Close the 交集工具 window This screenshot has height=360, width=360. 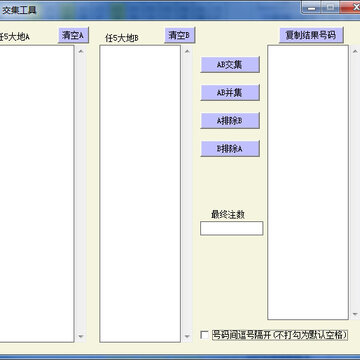(x=351, y=8)
